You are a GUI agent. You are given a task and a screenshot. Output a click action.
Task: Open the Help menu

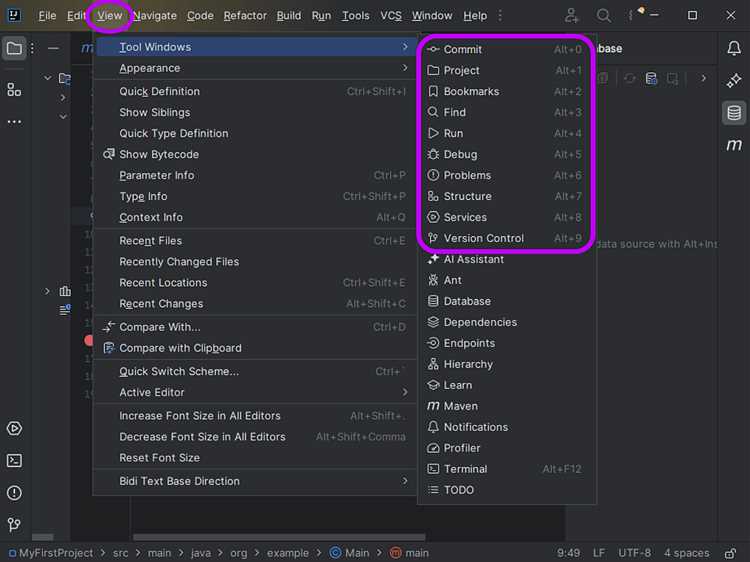[475, 16]
